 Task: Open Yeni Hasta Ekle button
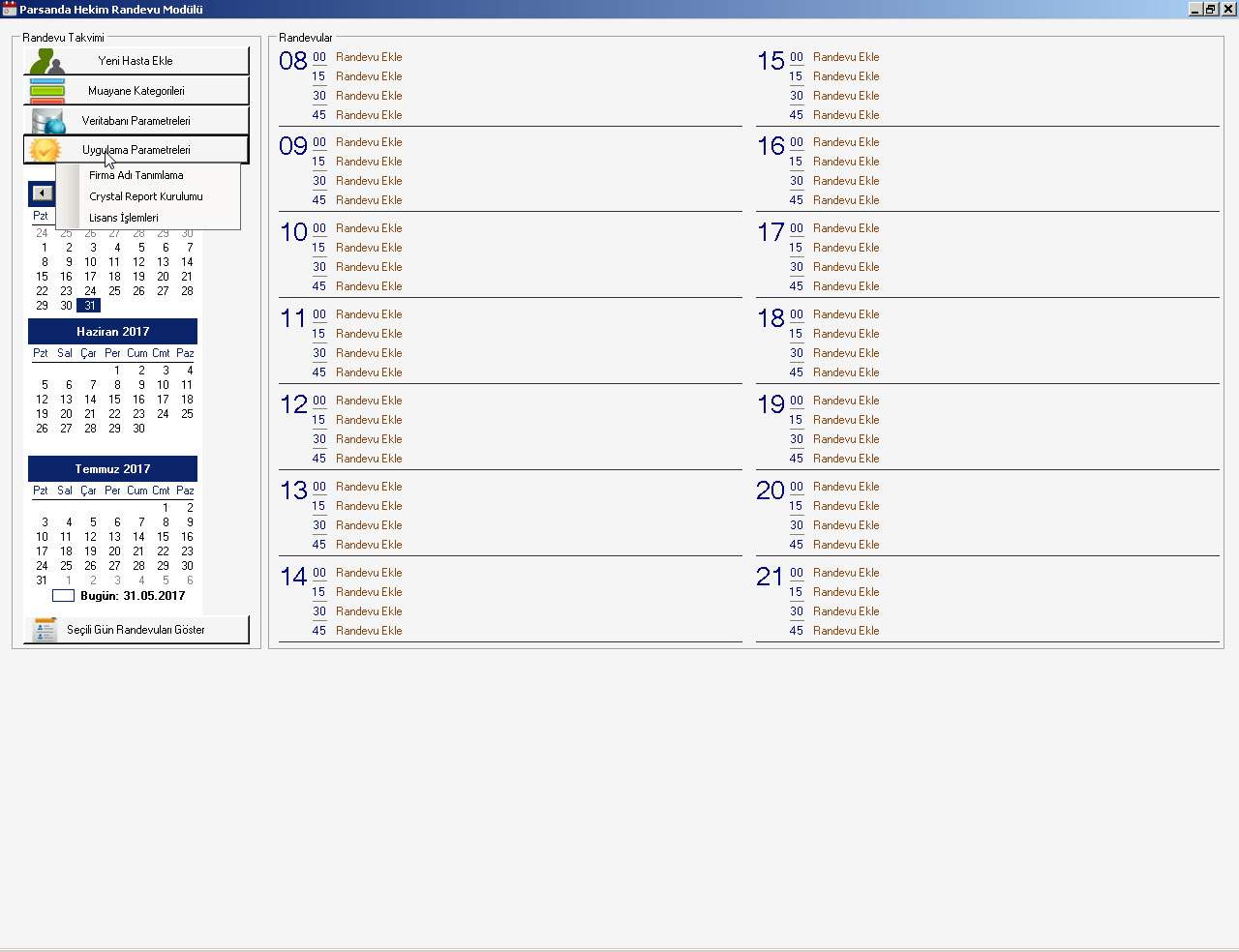[x=136, y=61]
